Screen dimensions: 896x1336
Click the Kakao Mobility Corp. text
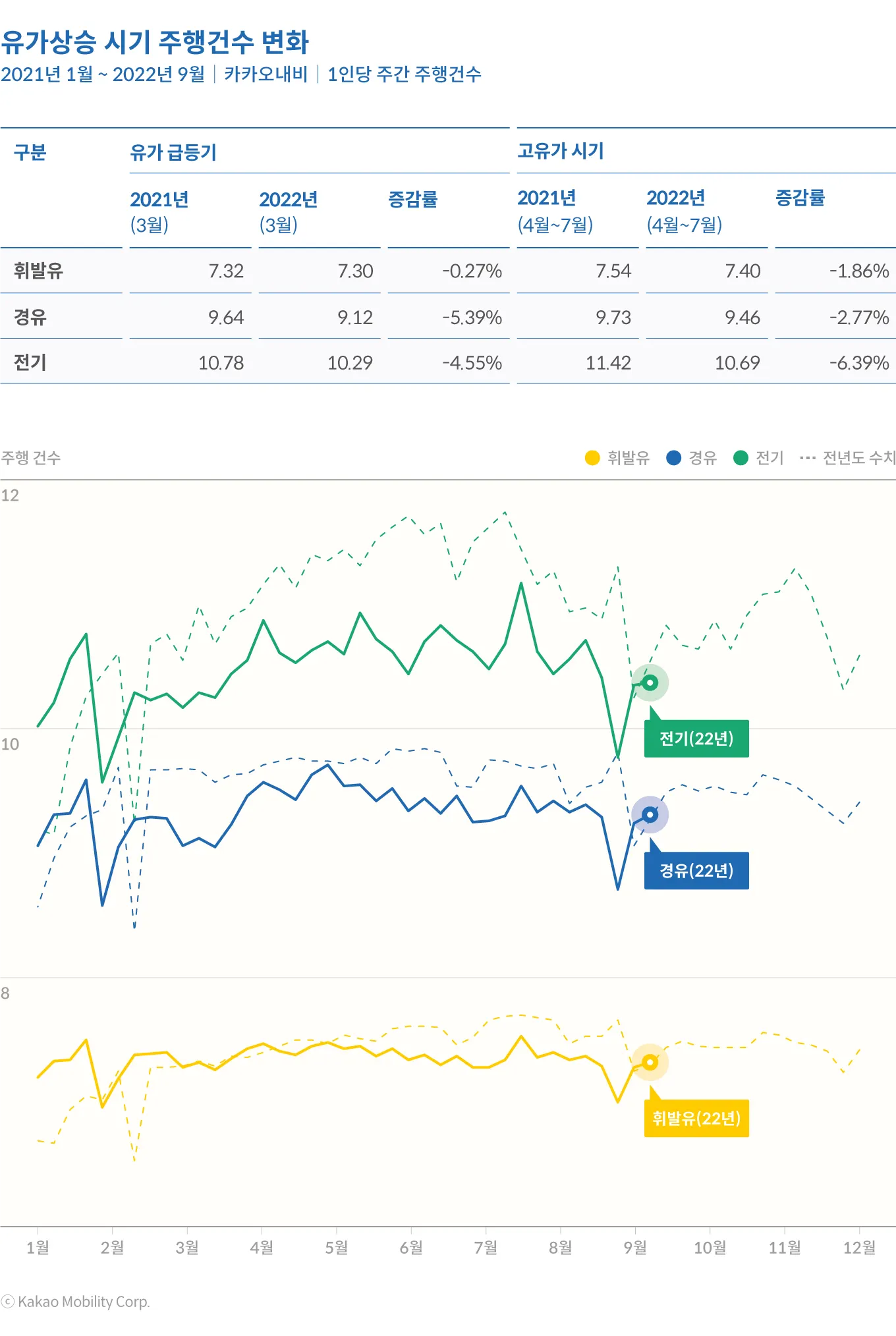tap(84, 1302)
